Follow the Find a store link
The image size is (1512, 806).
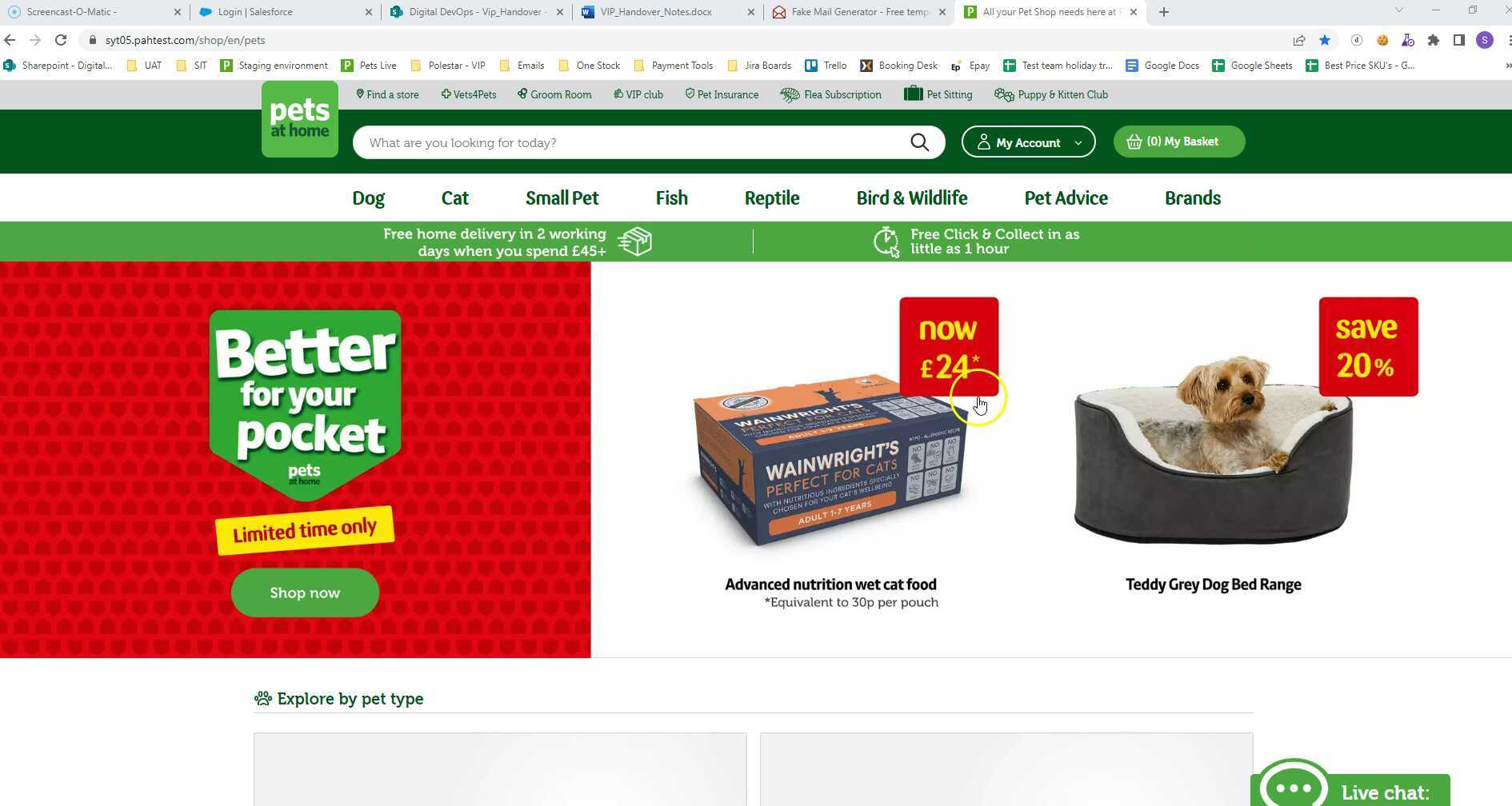pyautogui.click(x=387, y=94)
